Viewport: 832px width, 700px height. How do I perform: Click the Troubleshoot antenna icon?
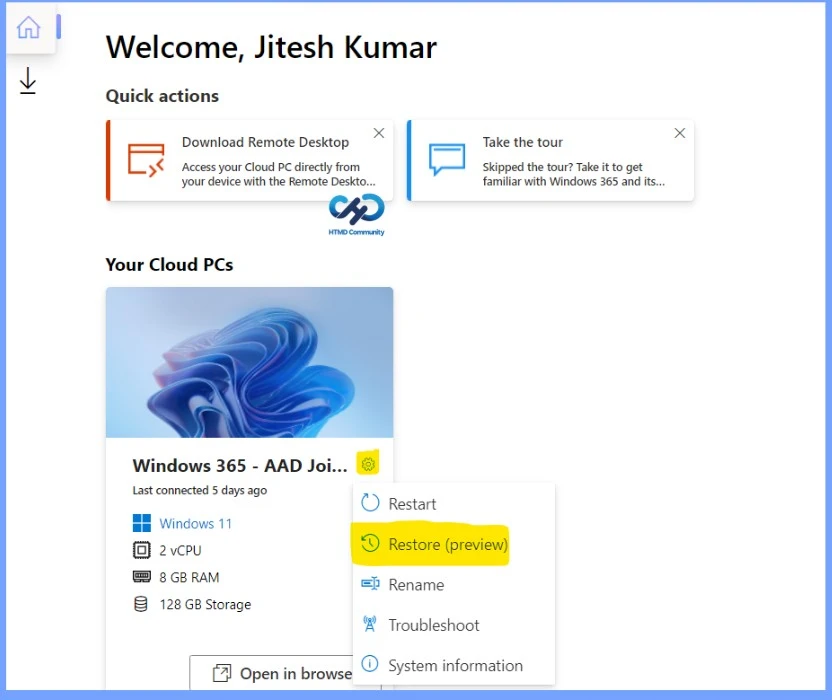(370, 624)
